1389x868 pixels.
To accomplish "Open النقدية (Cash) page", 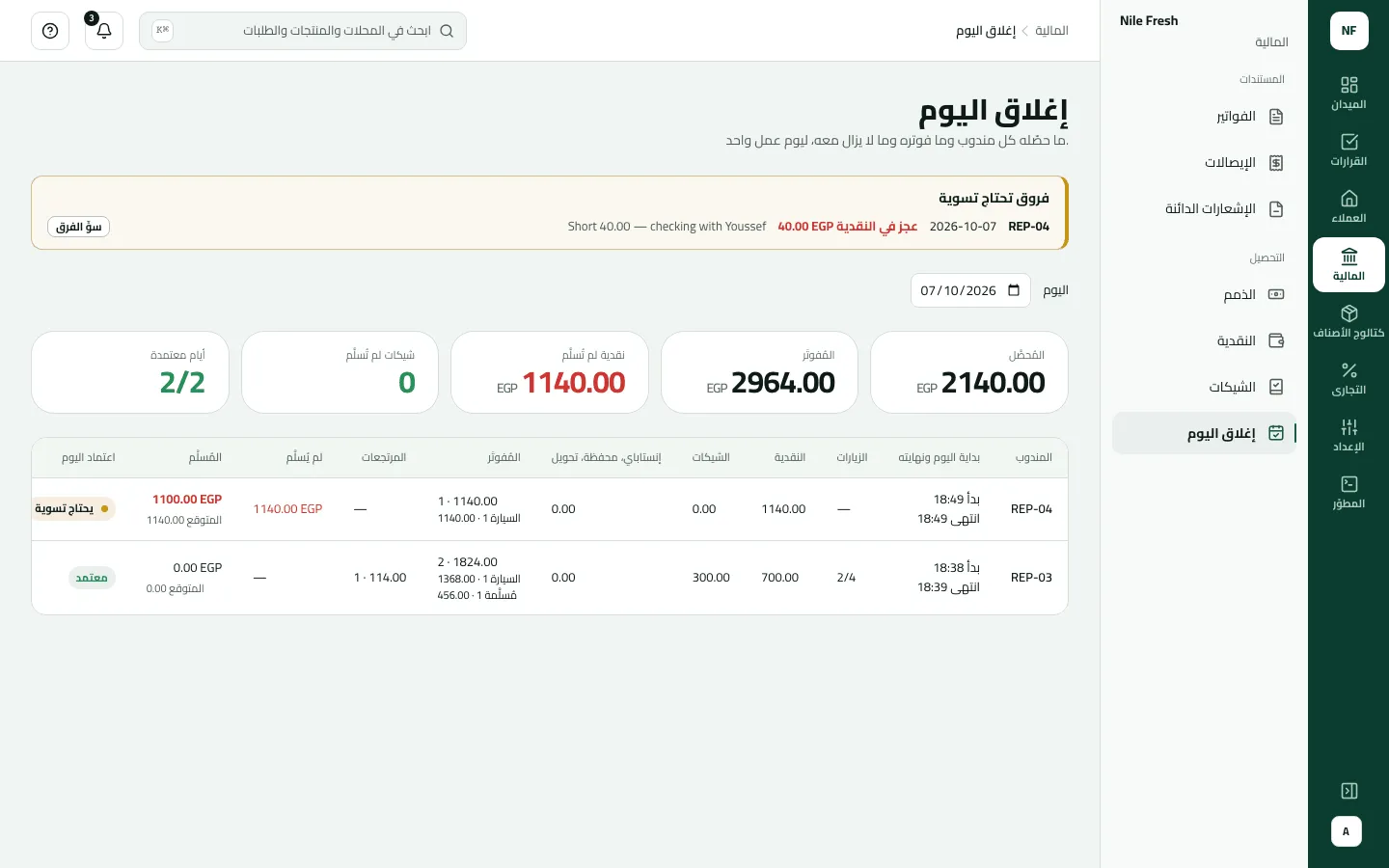I will click(1204, 340).
